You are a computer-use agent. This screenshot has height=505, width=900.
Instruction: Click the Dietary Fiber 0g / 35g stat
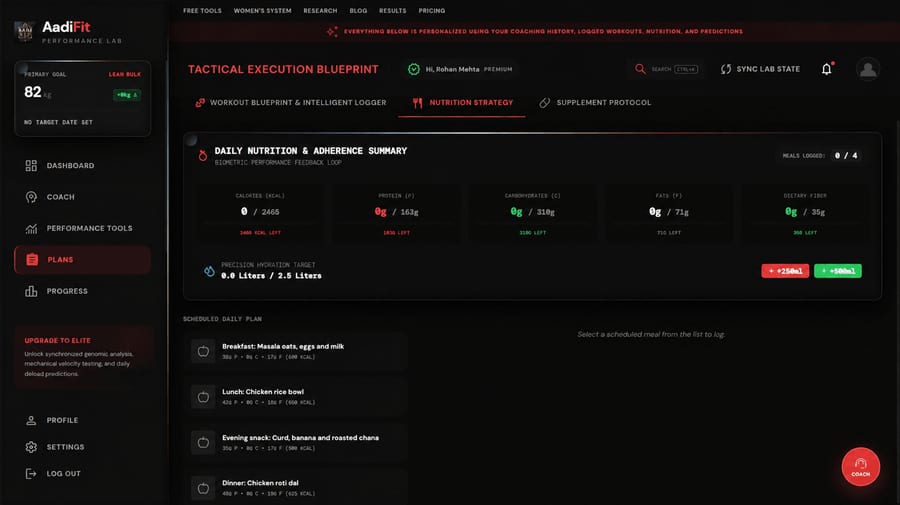pos(805,213)
